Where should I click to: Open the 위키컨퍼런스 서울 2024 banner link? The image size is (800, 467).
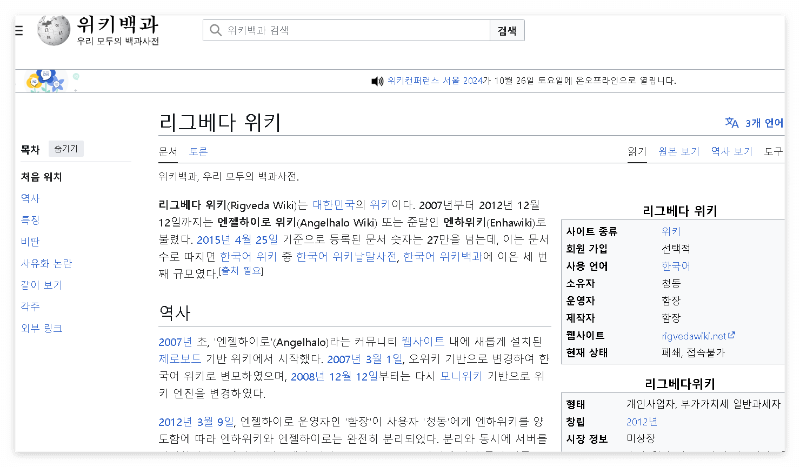coord(435,81)
